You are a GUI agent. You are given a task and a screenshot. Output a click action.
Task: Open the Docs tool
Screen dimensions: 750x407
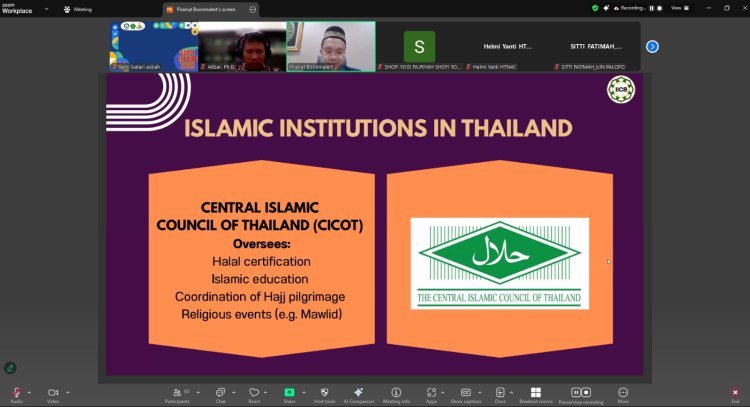pos(500,395)
